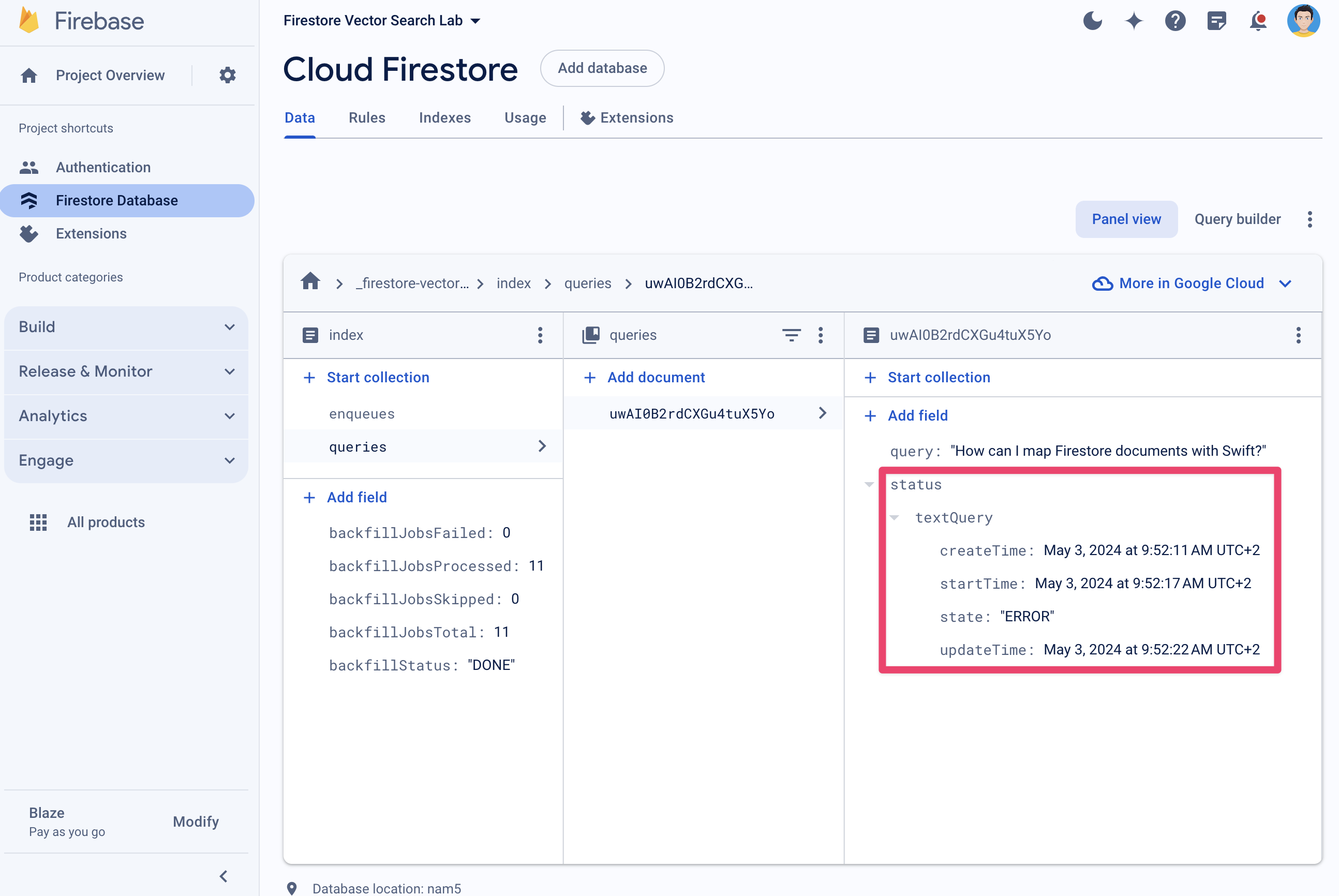Click the filter icon on queries column
The image size is (1339, 896).
pos(791,335)
